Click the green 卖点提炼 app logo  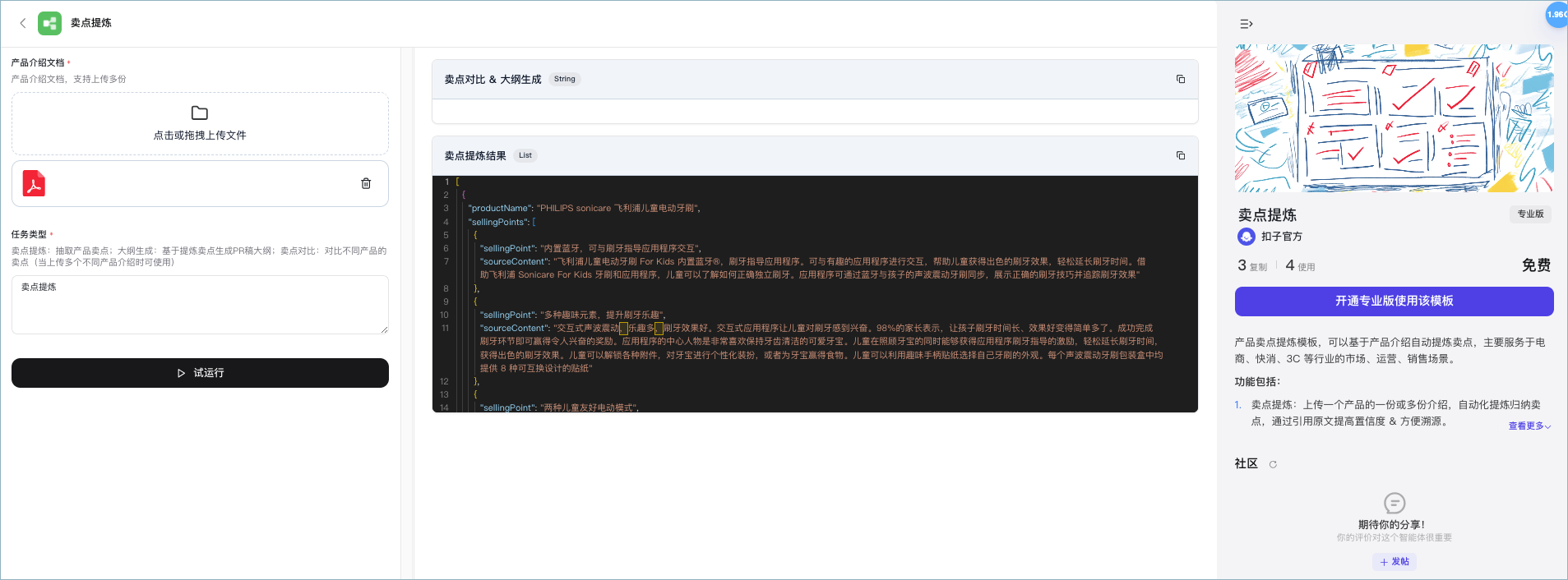(x=49, y=23)
